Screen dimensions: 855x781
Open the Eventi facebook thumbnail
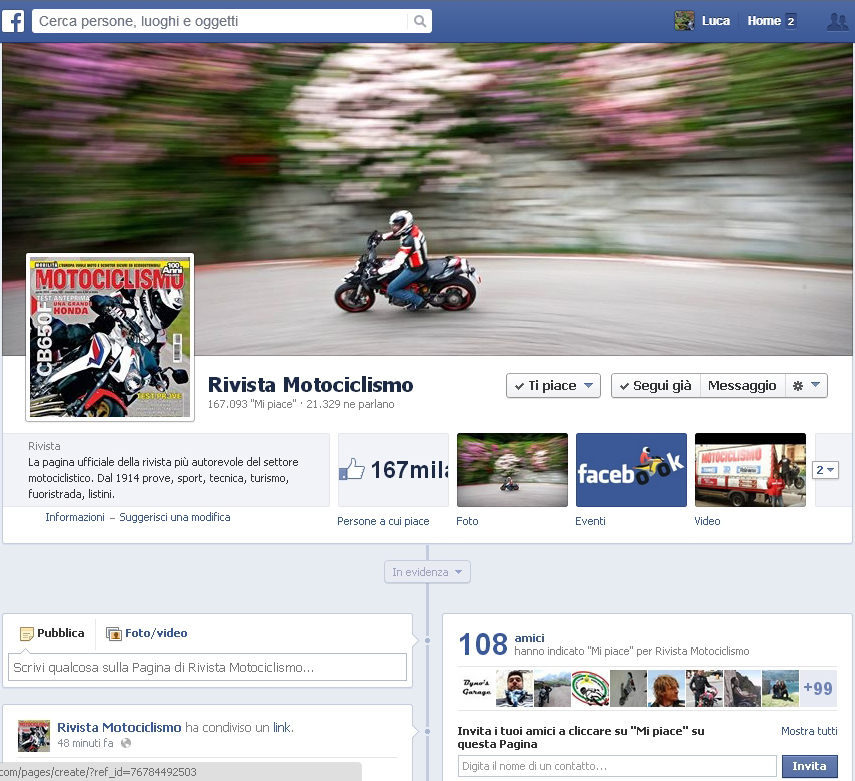tap(631, 470)
